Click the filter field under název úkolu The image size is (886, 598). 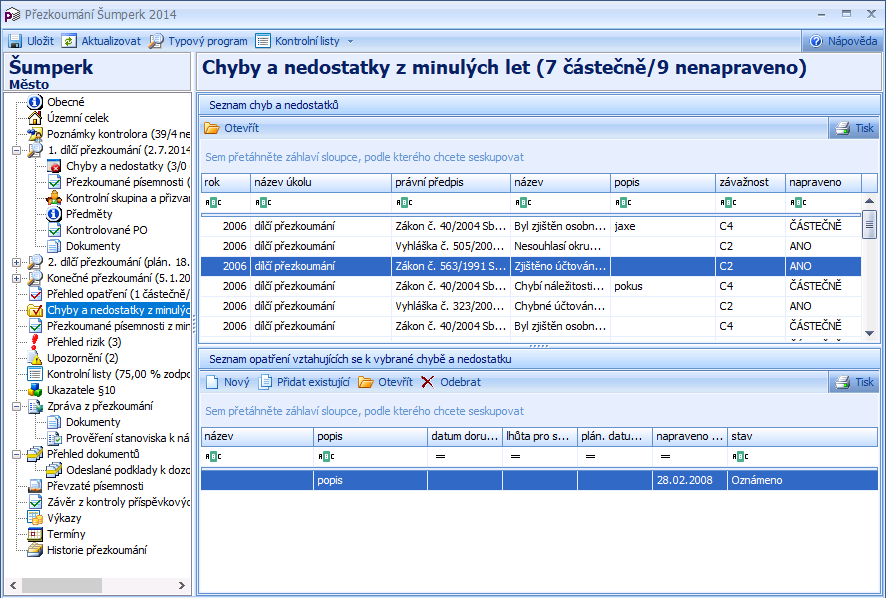coord(321,202)
